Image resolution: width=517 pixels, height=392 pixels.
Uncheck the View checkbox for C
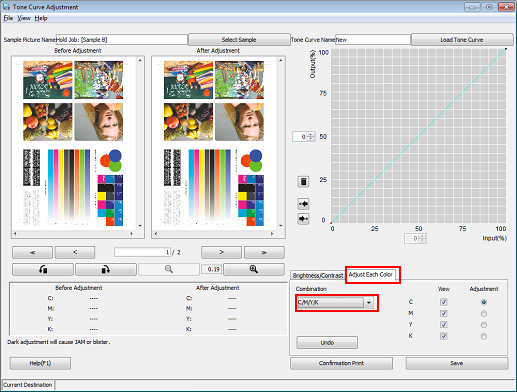point(443,302)
